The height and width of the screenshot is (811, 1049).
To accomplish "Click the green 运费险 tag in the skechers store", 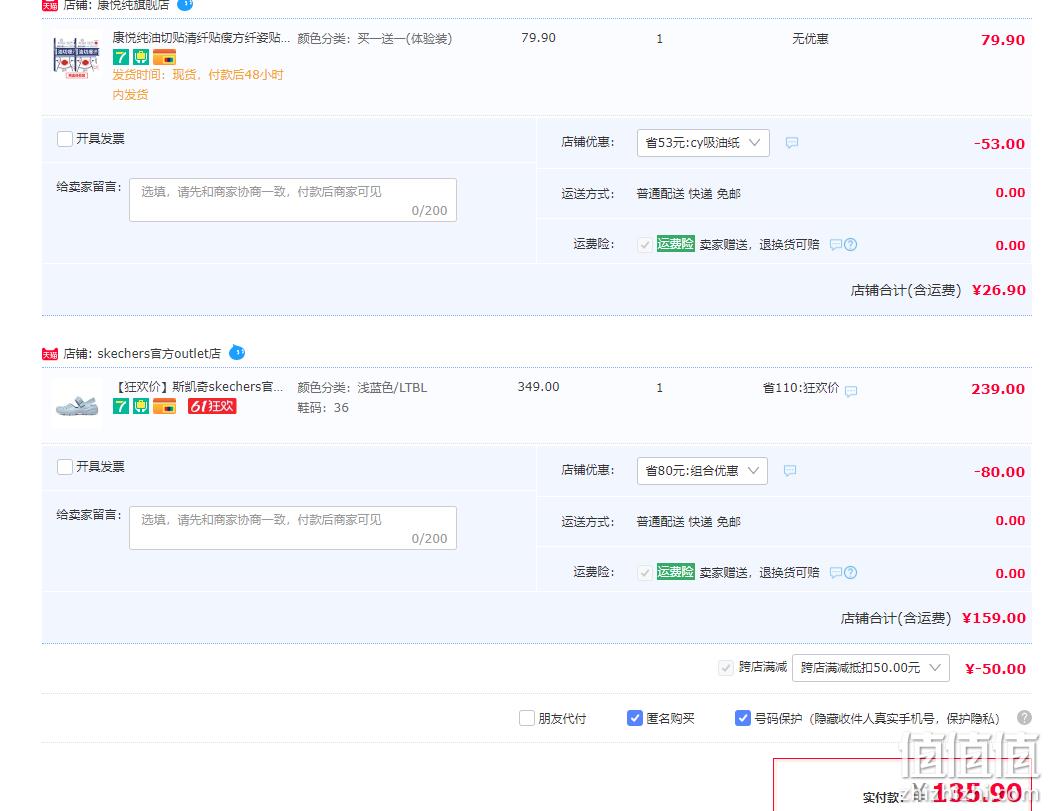I will pyautogui.click(x=675, y=571).
